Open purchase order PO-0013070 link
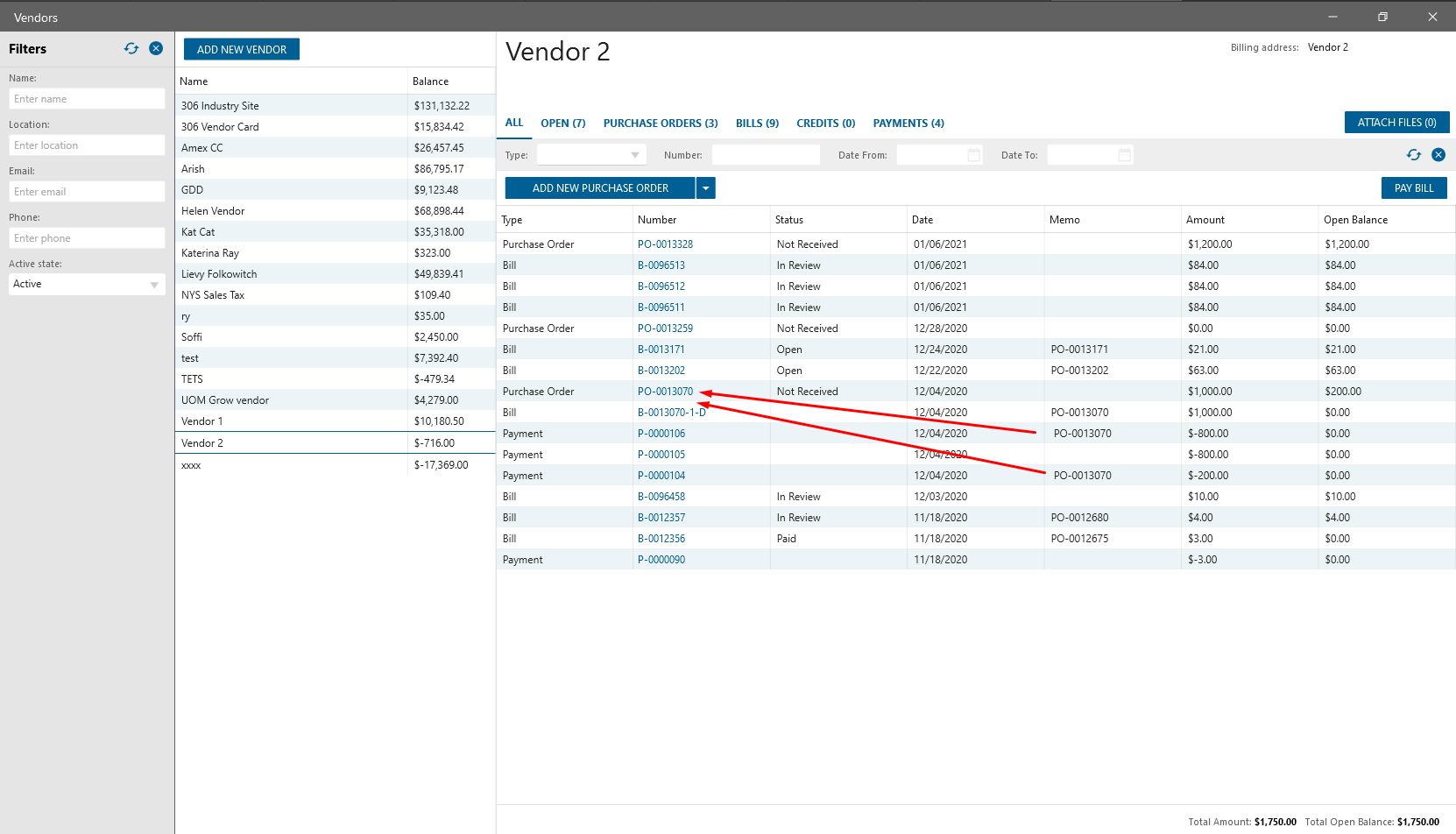 point(665,392)
